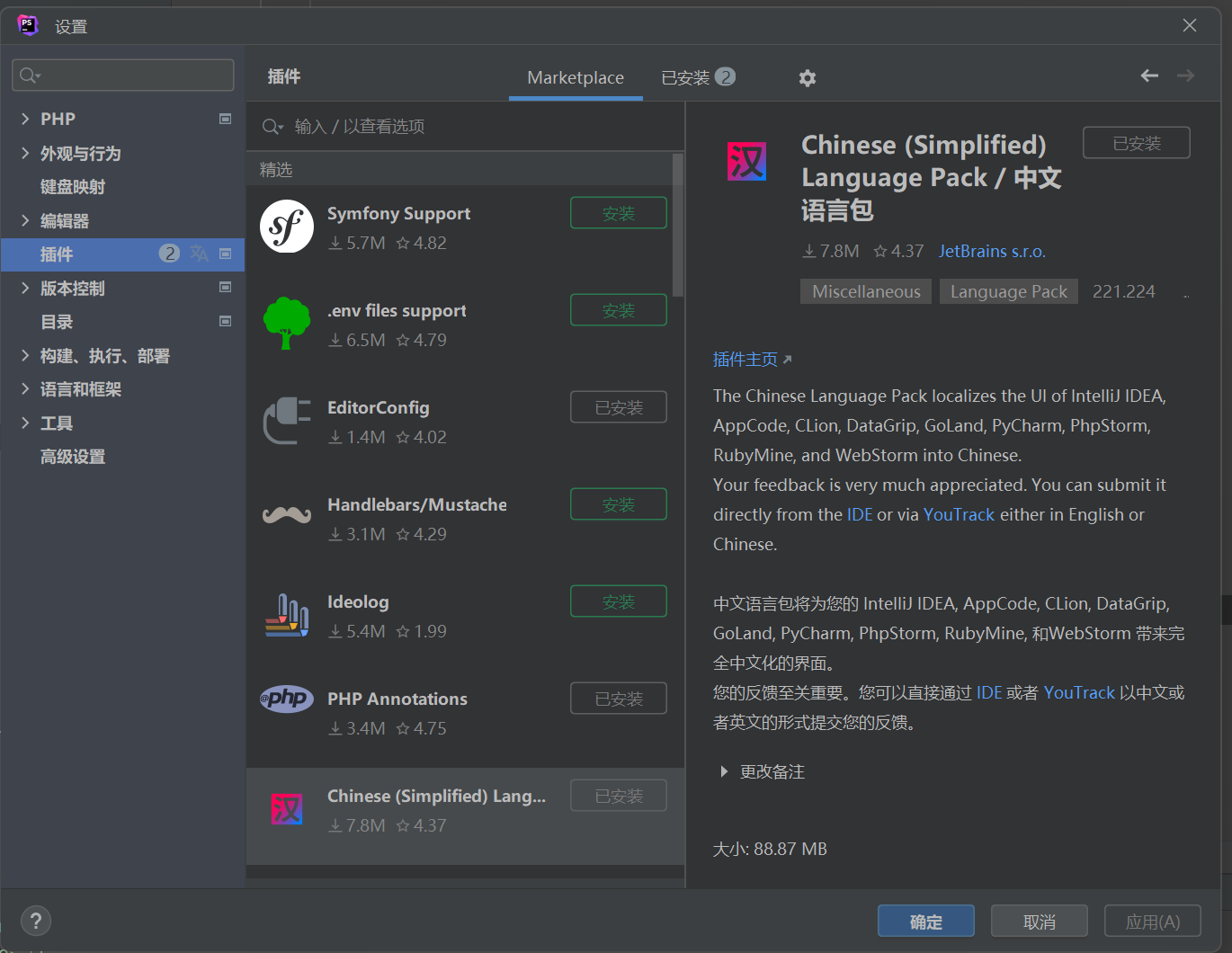Click the Handlebars/Mustache moustache icon
The image size is (1232, 953).
pyautogui.click(x=287, y=515)
